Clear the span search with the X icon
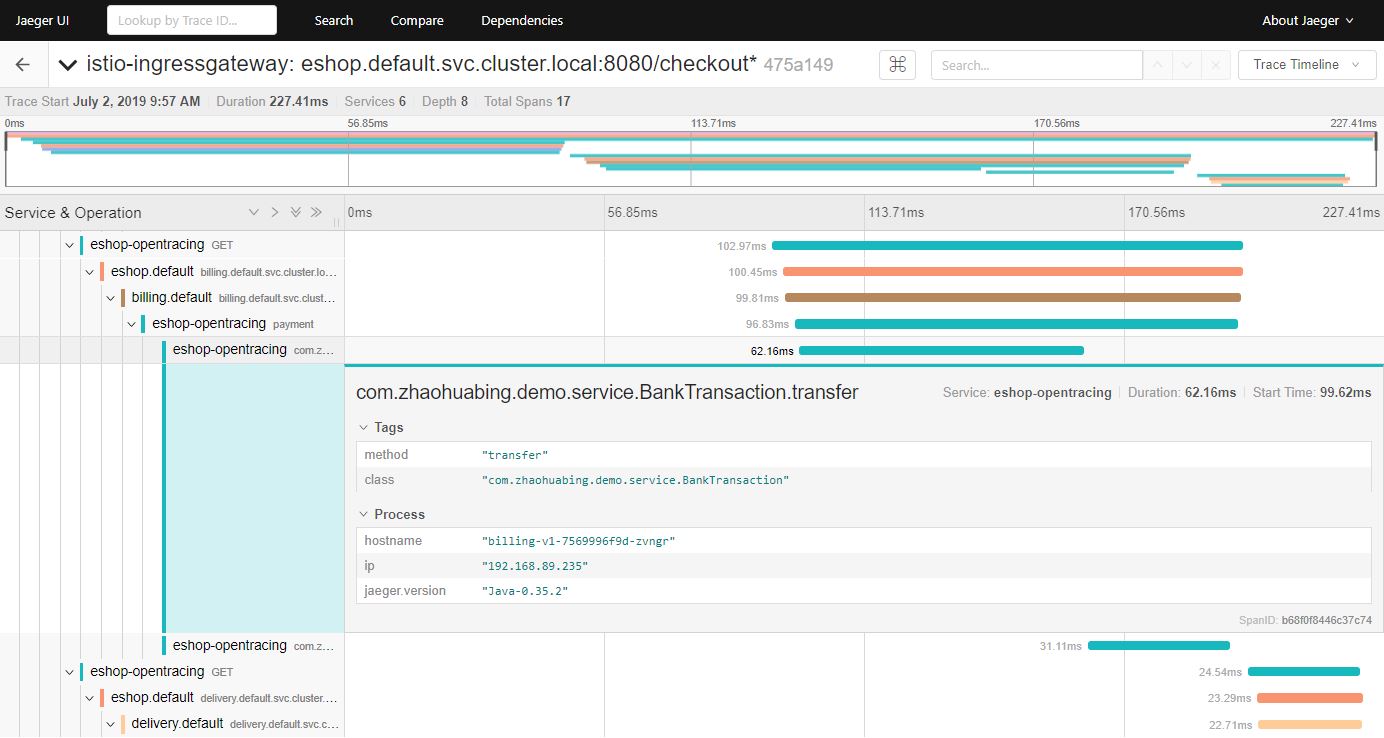 tap(1215, 65)
